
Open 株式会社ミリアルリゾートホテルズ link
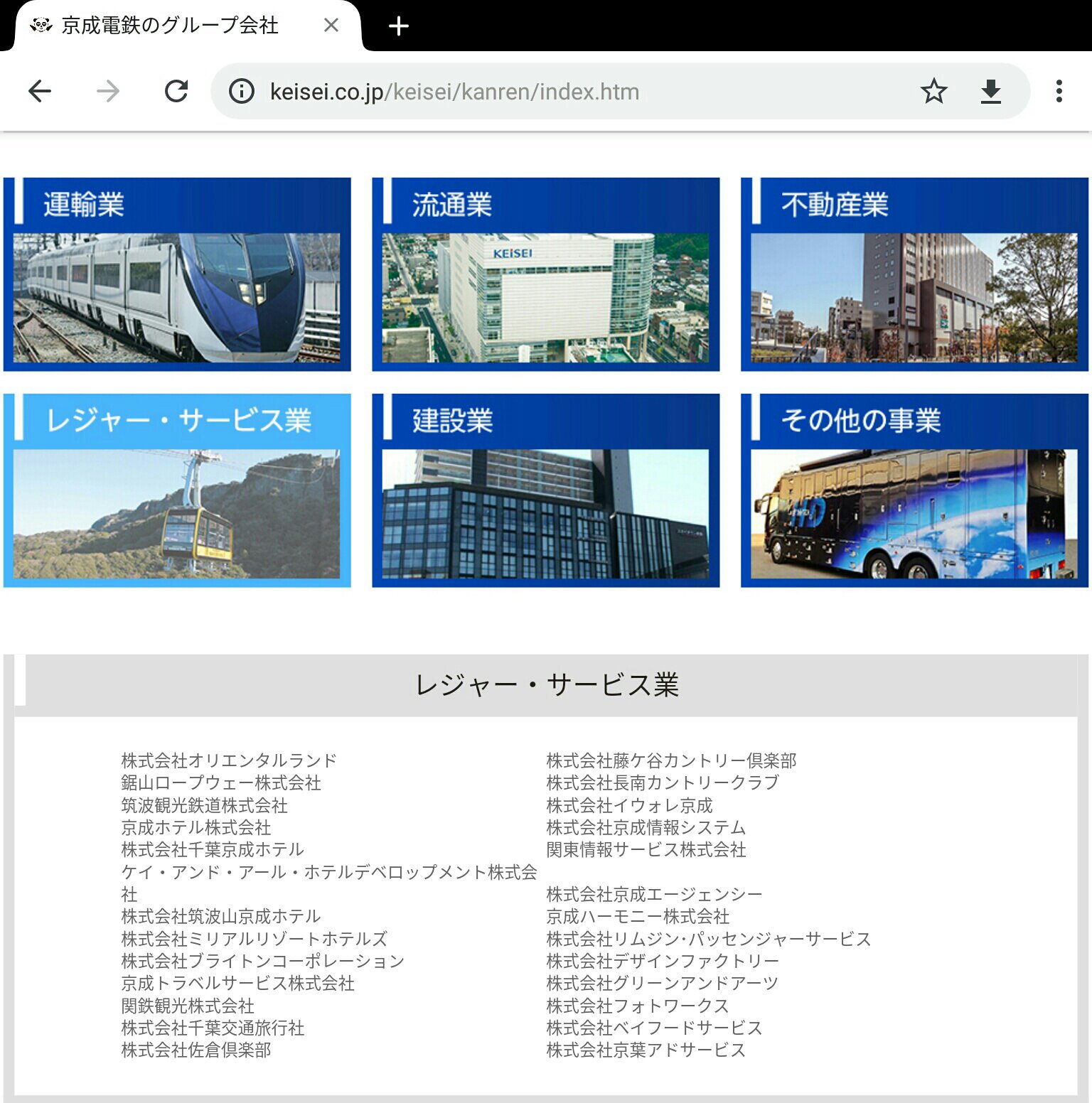255,939
